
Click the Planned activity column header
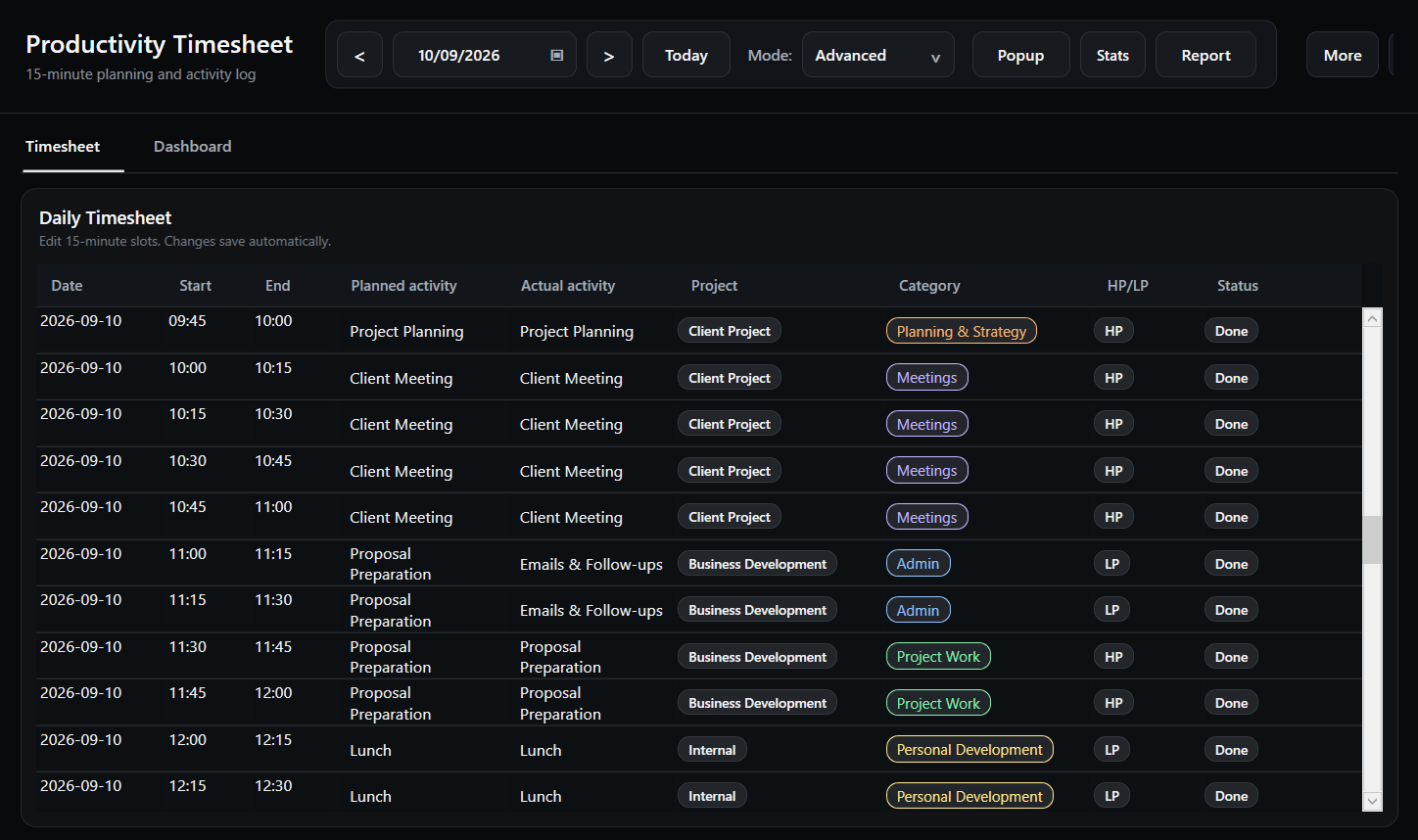(x=403, y=286)
